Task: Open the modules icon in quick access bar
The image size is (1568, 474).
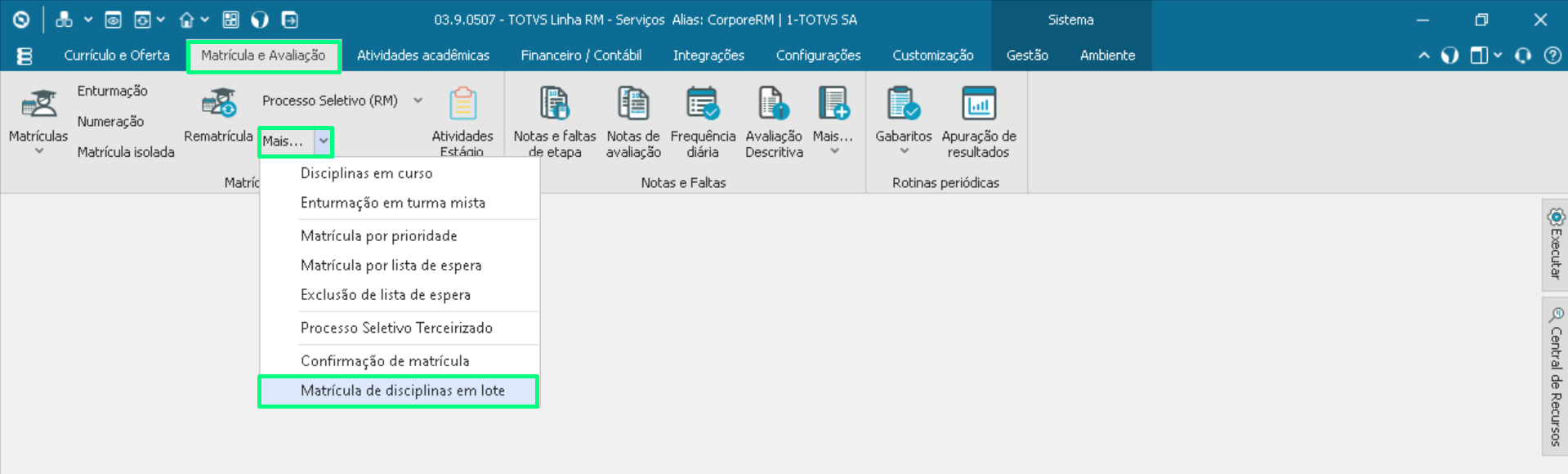Action: (64, 20)
